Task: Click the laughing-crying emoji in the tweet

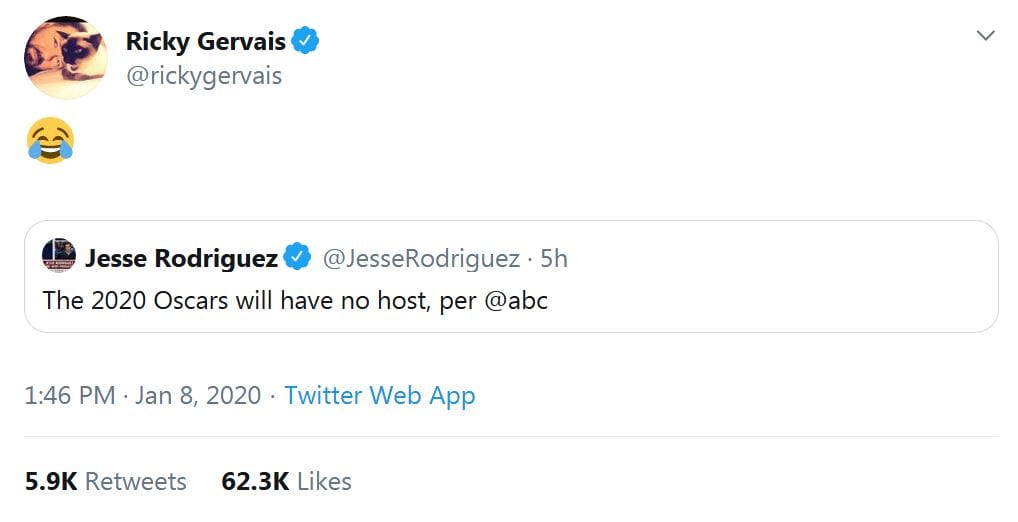Action: coord(50,140)
